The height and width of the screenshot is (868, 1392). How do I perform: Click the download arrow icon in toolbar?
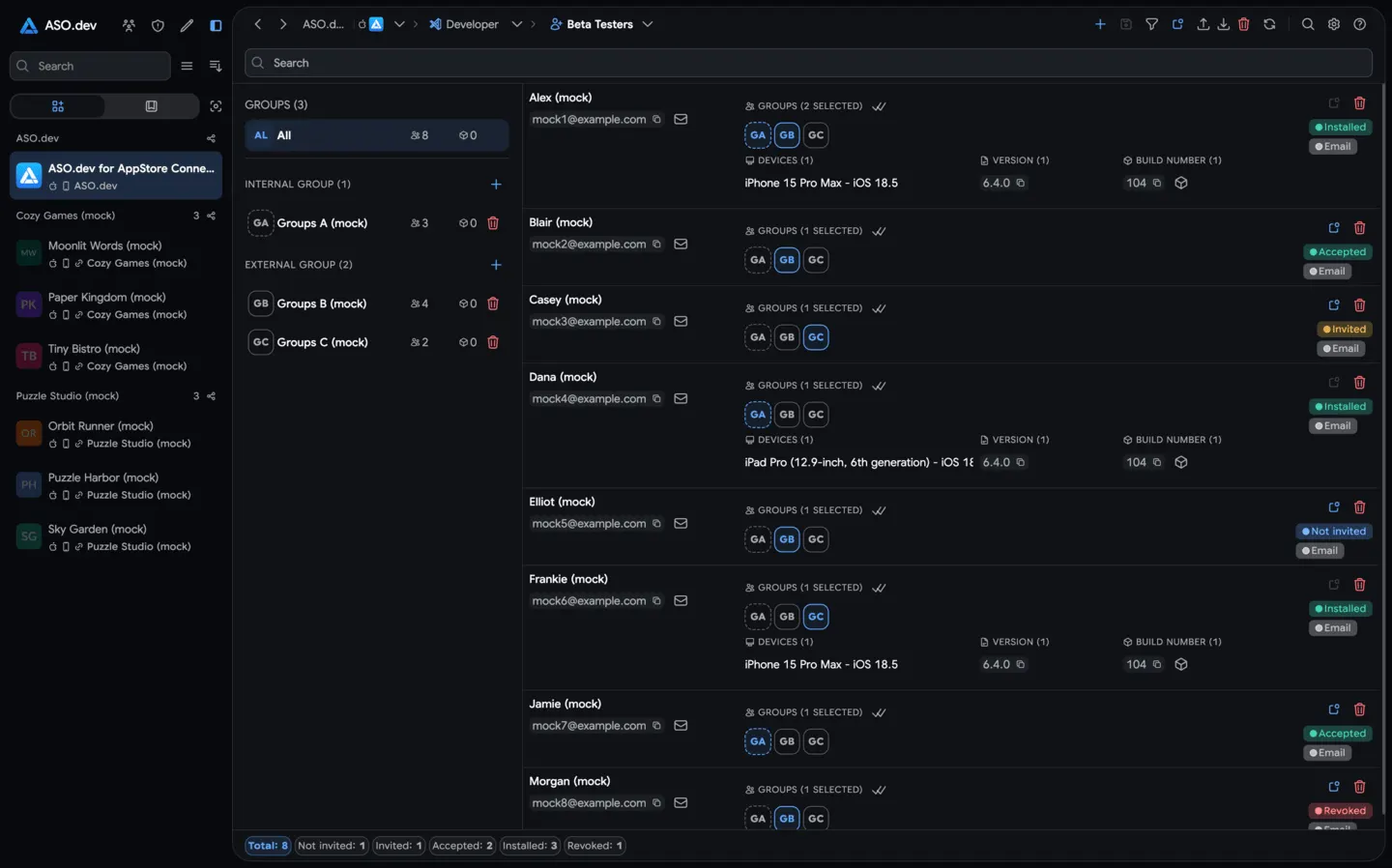click(1223, 24)
